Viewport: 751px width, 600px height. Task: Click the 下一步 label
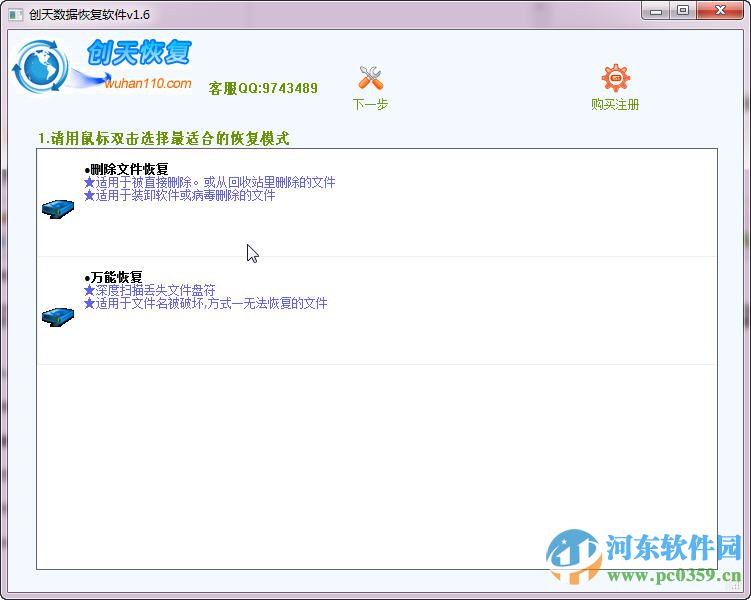pyautogui.click(x=370, y=104)
